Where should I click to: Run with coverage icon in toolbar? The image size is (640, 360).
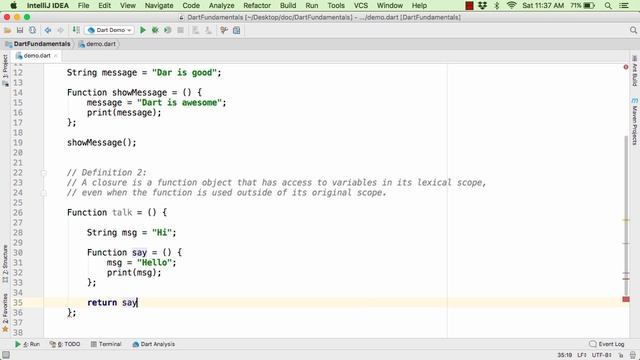(x=168, y=30)
